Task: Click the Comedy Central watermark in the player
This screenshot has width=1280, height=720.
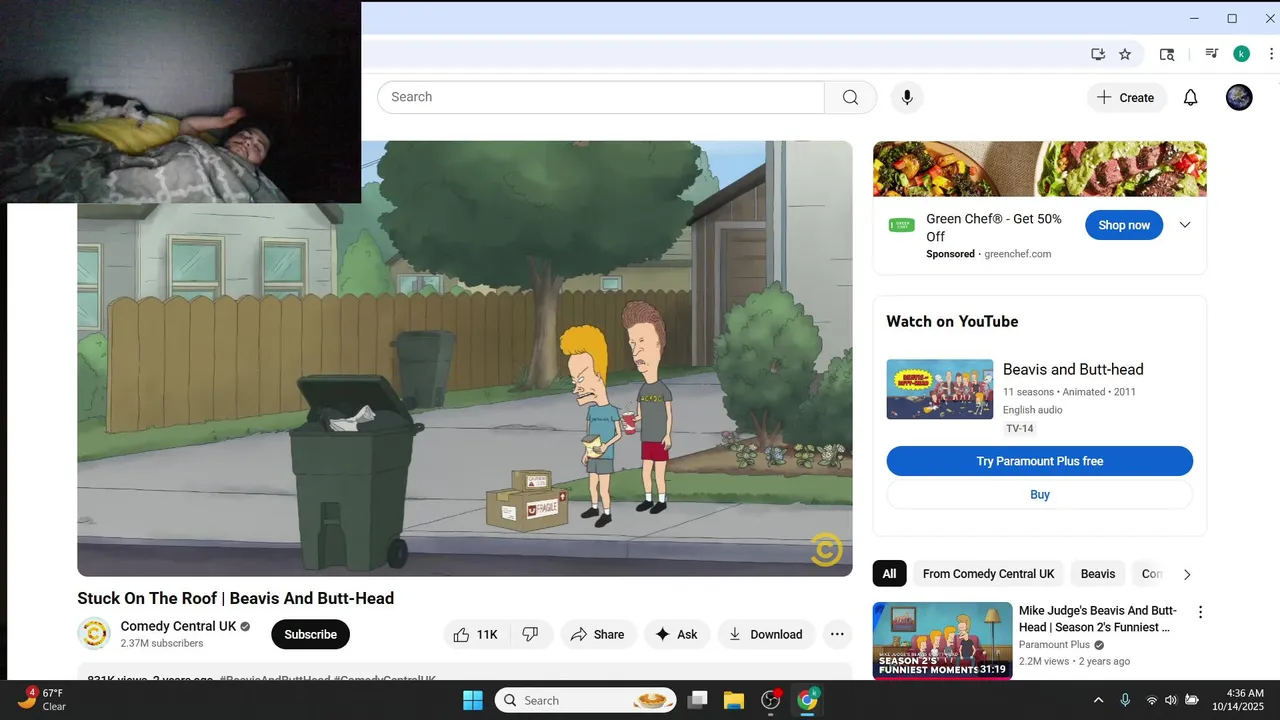Action: point(826,550)
